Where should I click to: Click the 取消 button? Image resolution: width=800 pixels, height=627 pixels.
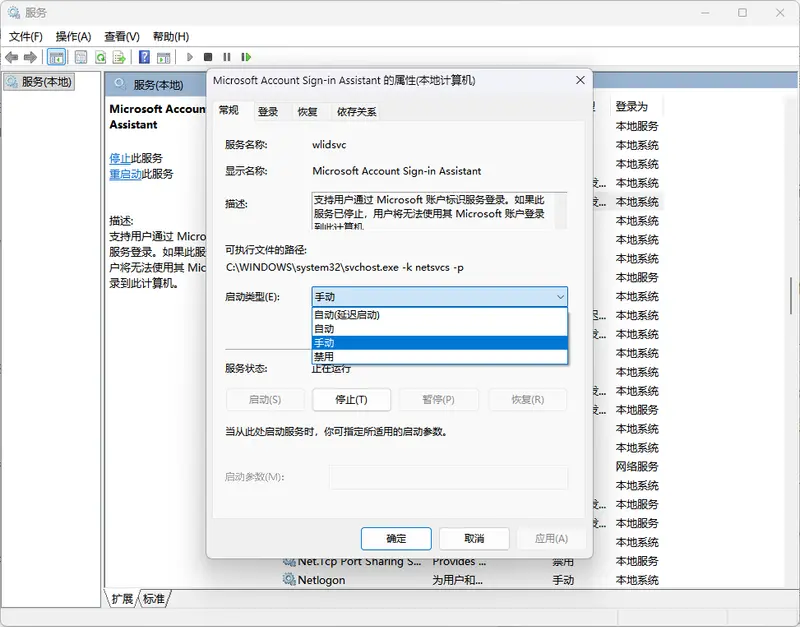tap(474, 538)
